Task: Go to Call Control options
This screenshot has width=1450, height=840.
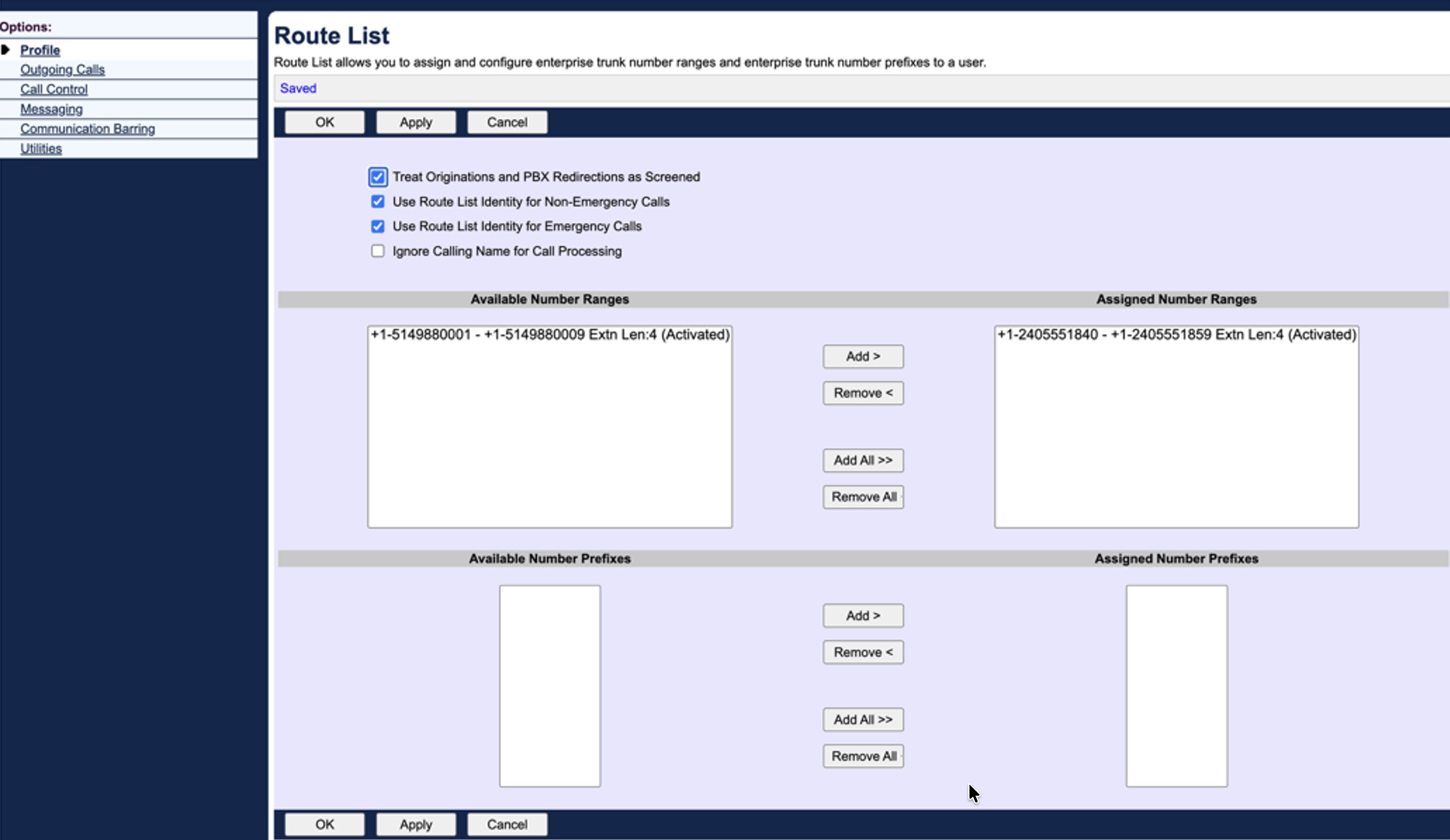Action: (54, 89)
